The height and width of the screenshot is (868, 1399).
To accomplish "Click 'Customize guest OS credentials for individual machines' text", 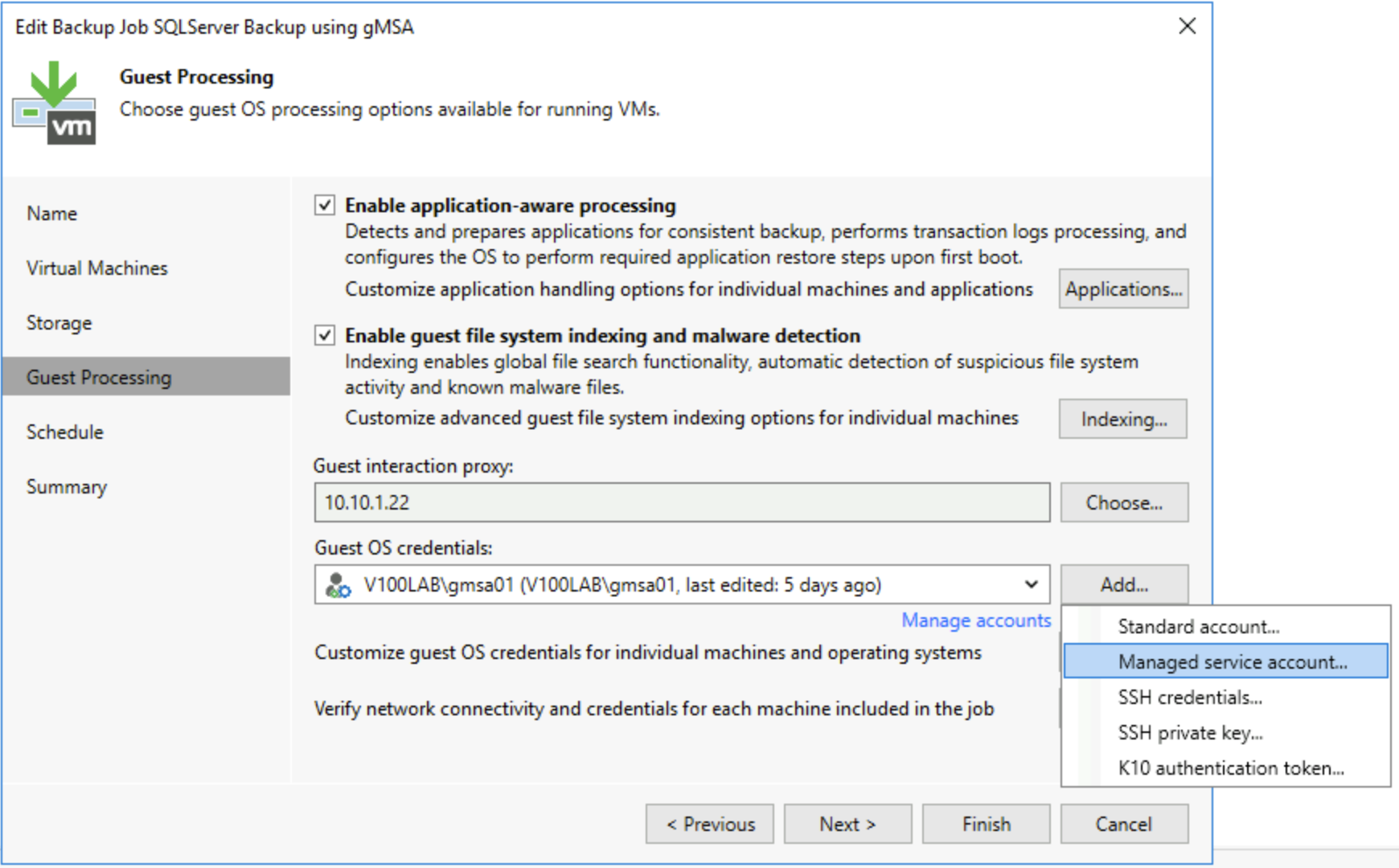I will (648, 653).
